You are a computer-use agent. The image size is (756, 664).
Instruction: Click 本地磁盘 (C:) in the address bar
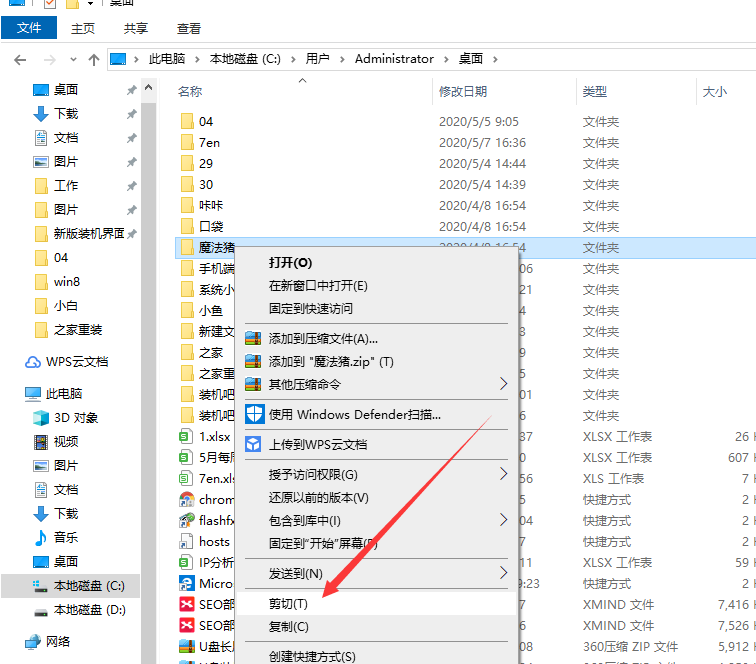(245, 59)
